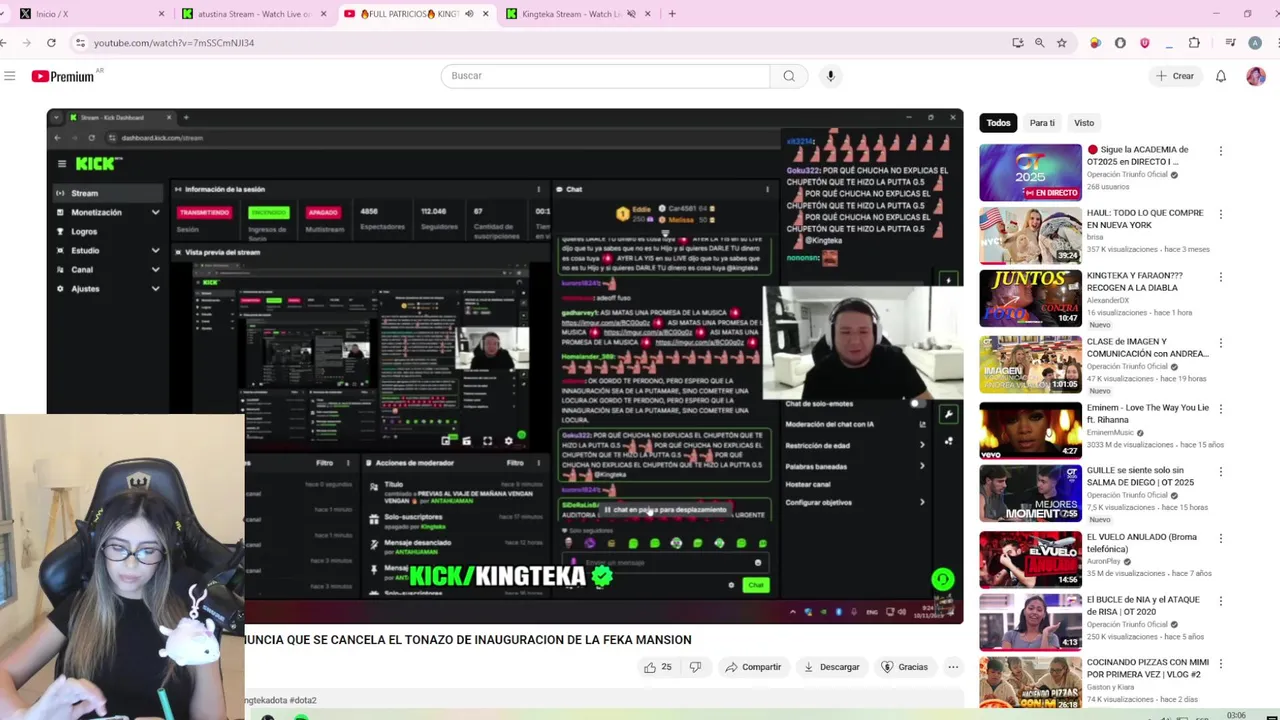Reload the current browser page

pyautogui.click(x=52, y=43)
